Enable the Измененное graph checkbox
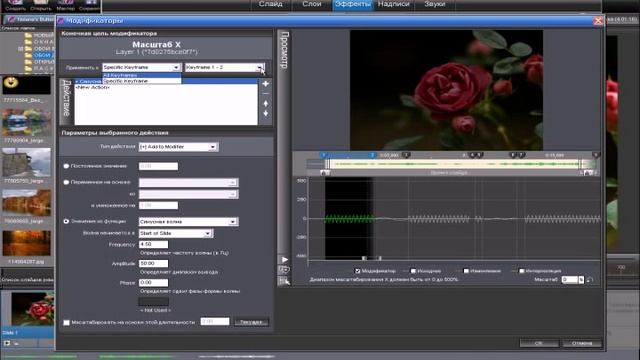 (x=466, y=271)
